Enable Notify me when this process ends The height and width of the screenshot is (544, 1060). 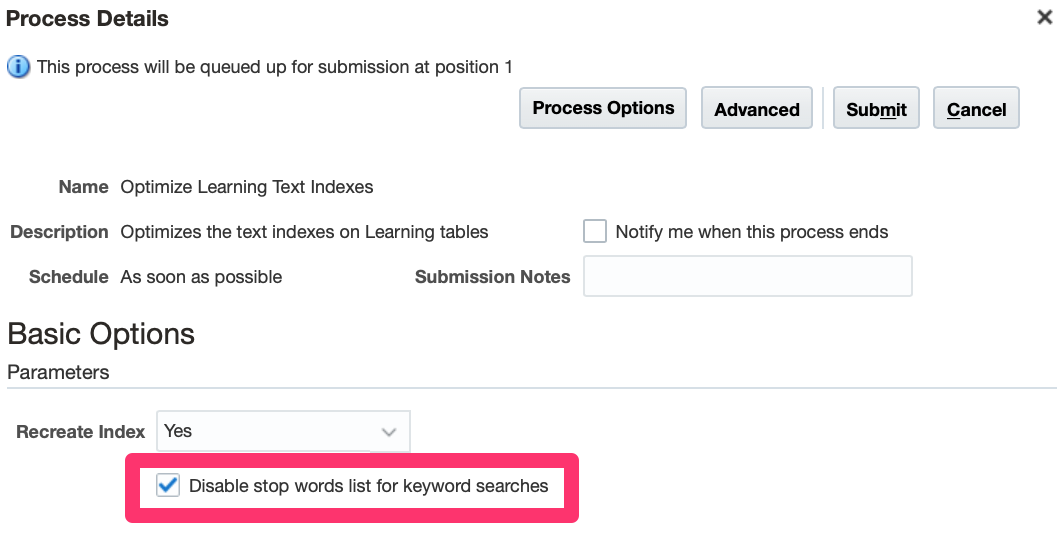(x=595, y=232)
